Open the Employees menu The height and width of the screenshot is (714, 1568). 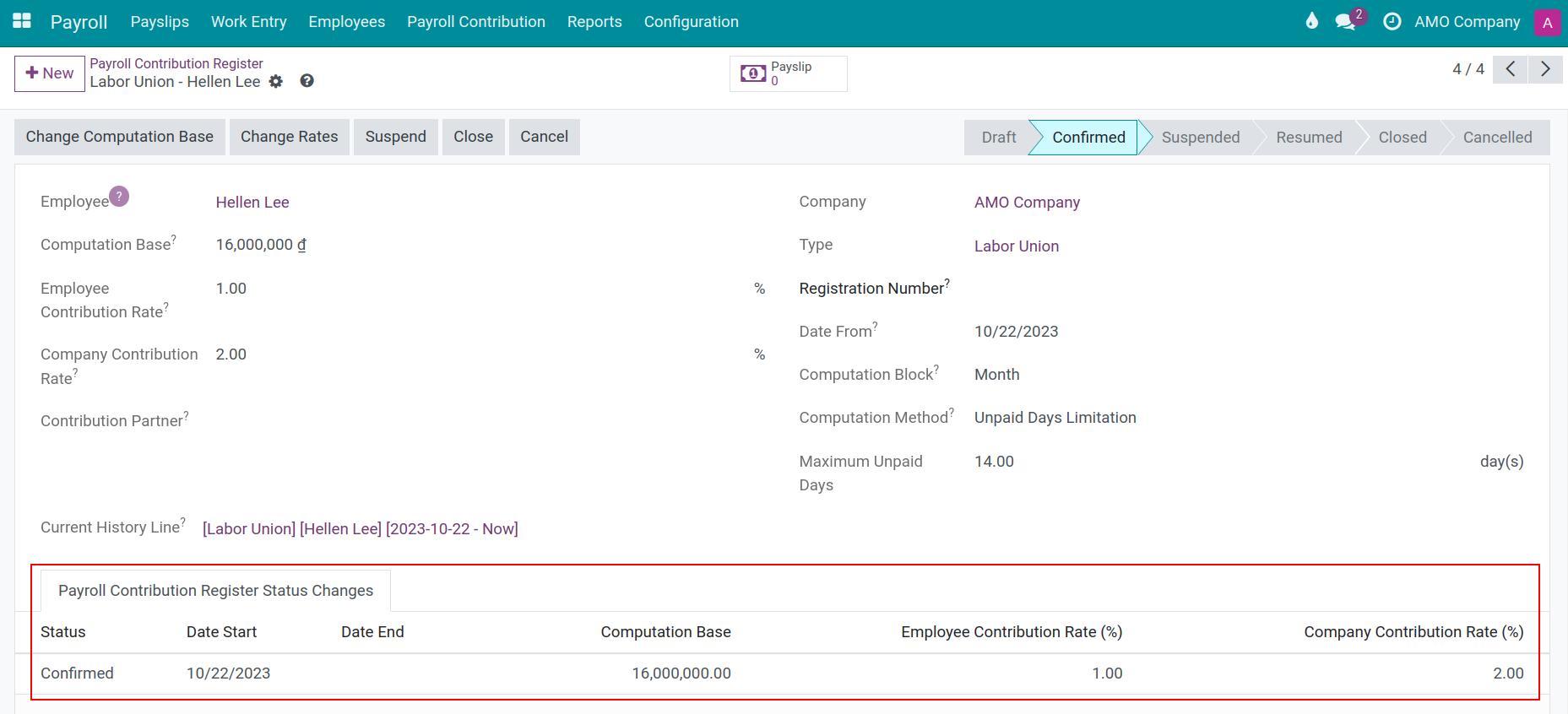pos(347,22)
